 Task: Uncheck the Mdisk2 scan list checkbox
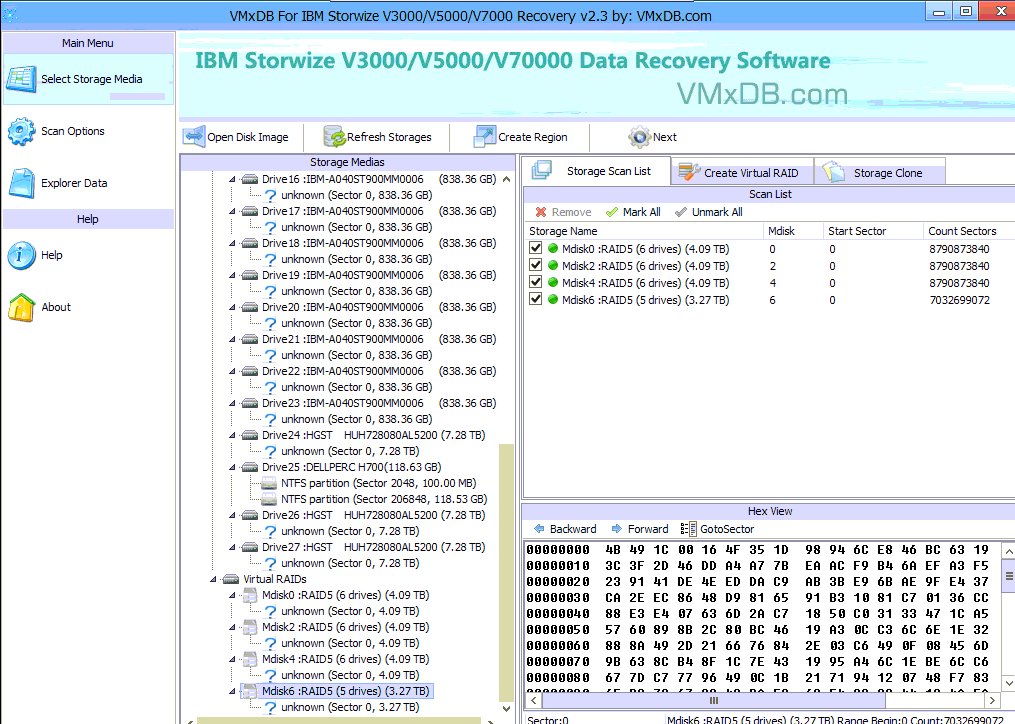point(535,265)
